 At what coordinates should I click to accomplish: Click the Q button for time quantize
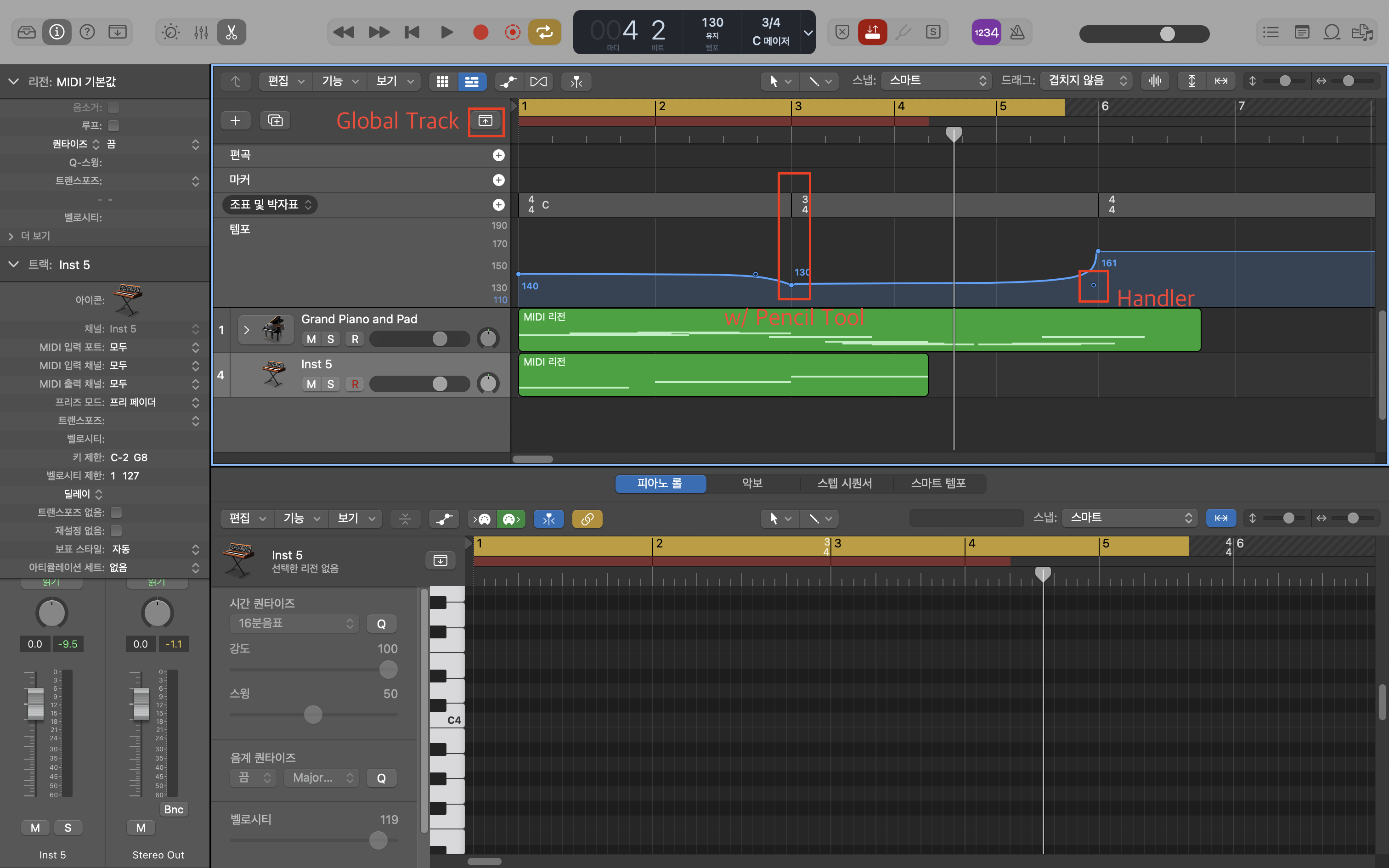tap(381, 624)
